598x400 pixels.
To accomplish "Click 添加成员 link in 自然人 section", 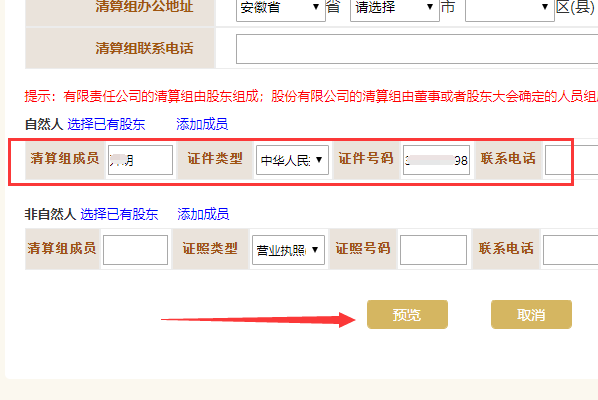I will (x=202, y=124).
